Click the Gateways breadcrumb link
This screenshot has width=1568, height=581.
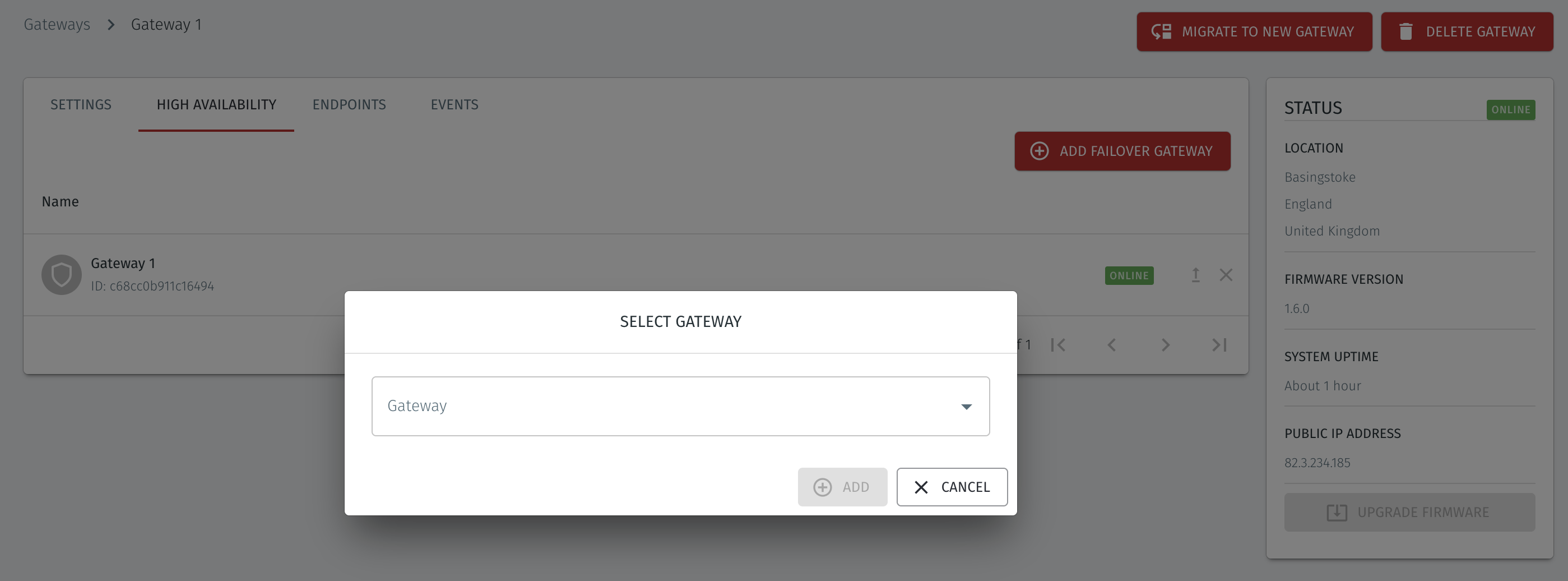coord(57,24)
